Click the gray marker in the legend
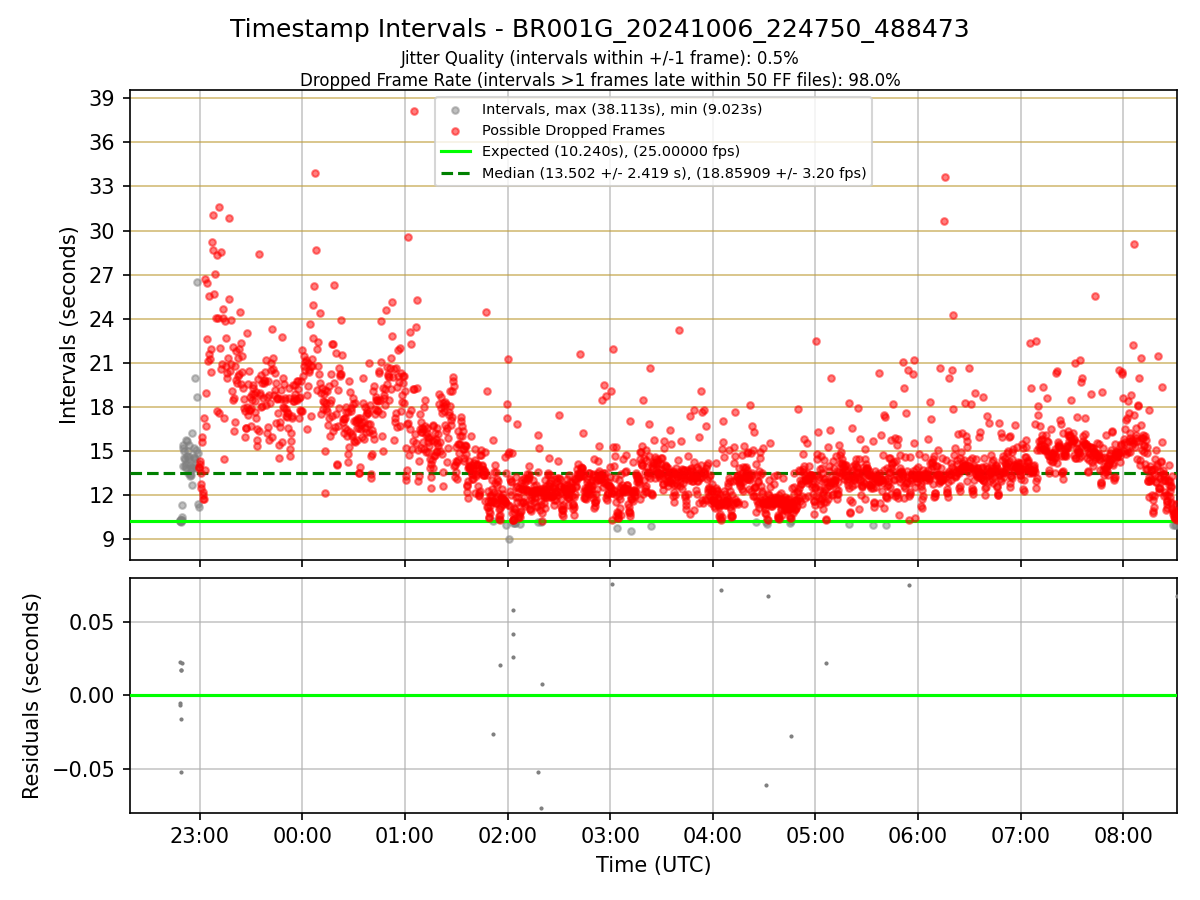The width and height of the screenshot is (1200, 900). (456, 110)
